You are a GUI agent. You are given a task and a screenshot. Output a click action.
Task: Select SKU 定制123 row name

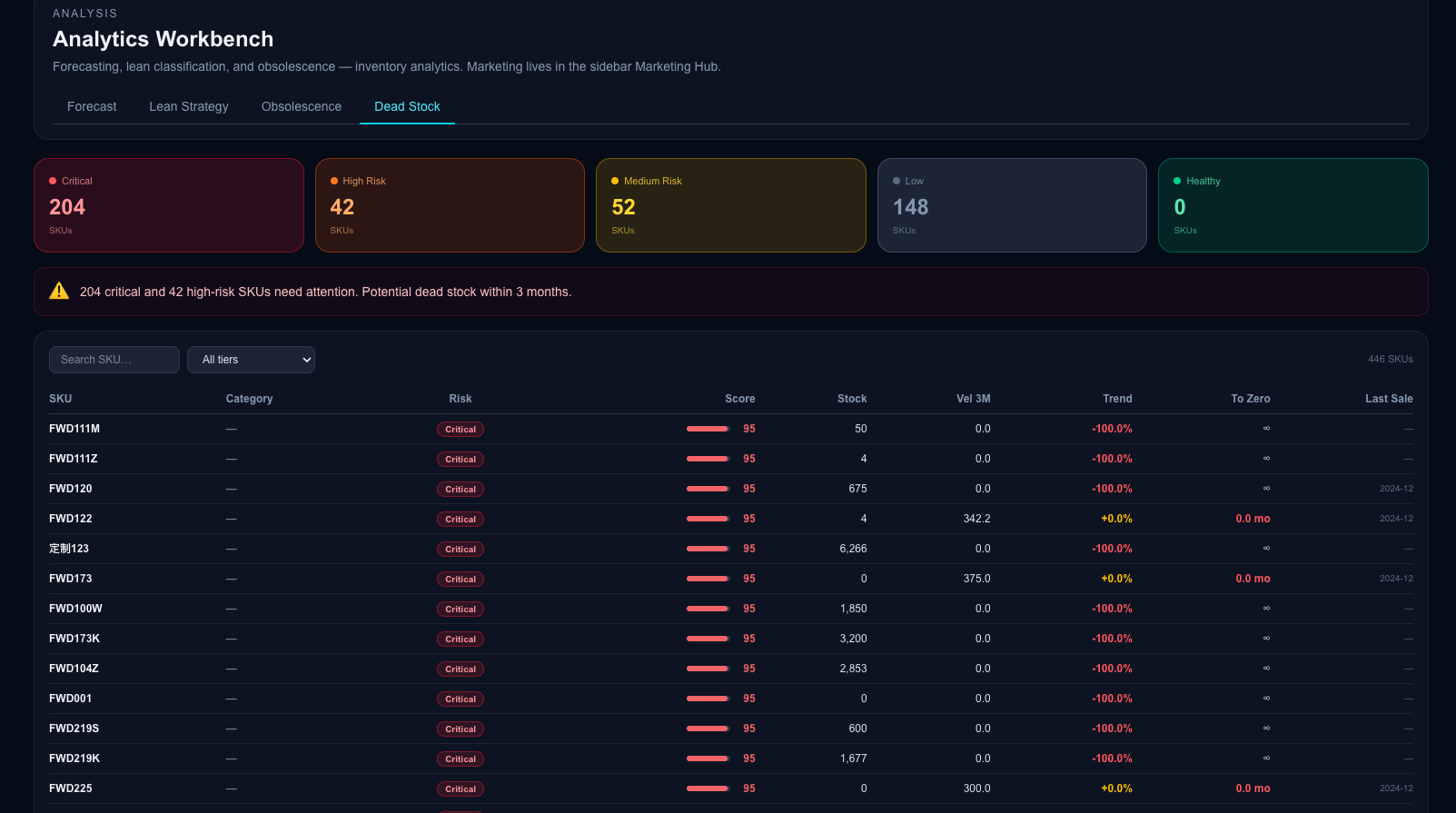[x=69, y=549]
